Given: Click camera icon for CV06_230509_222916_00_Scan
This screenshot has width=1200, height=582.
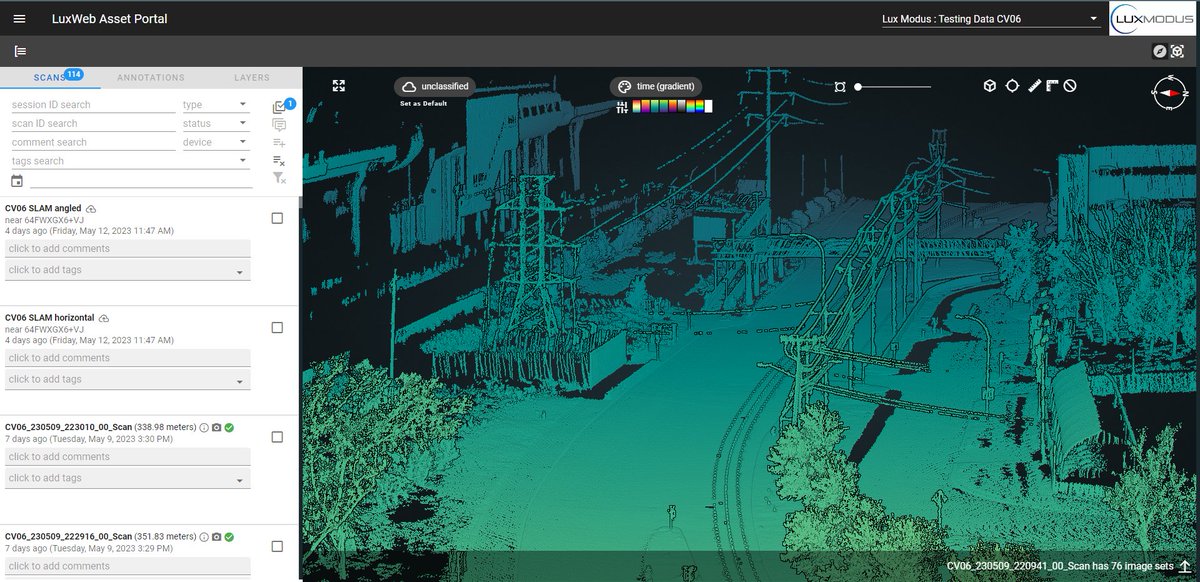Looking at the screenshot, I should (x=216, y=537).
